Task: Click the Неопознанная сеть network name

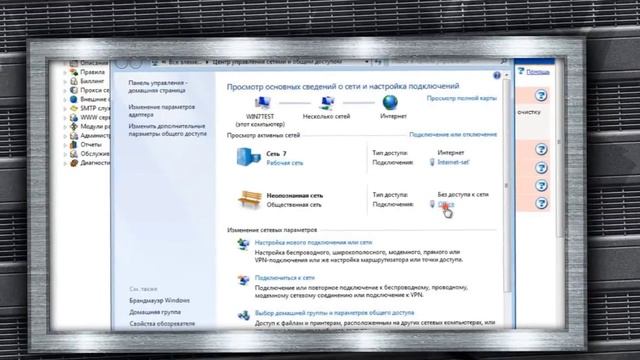Action: [x=295, y=196]
